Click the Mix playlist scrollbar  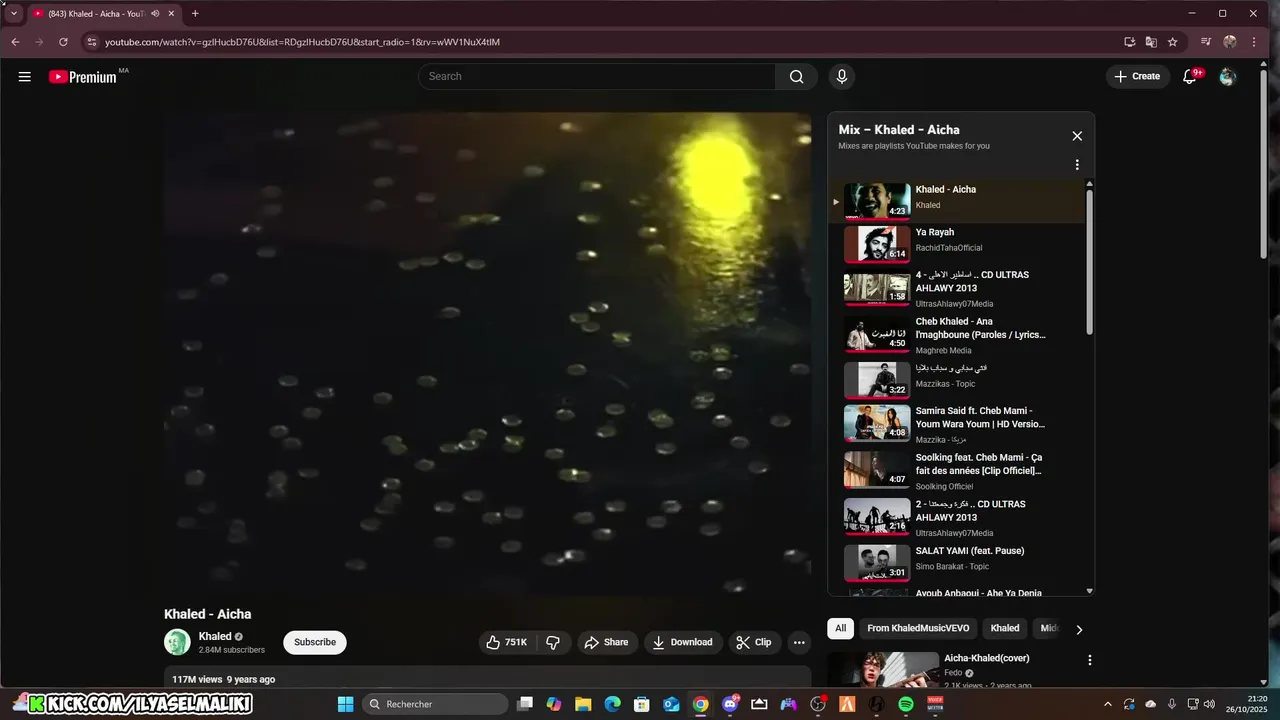point(1089,260)
